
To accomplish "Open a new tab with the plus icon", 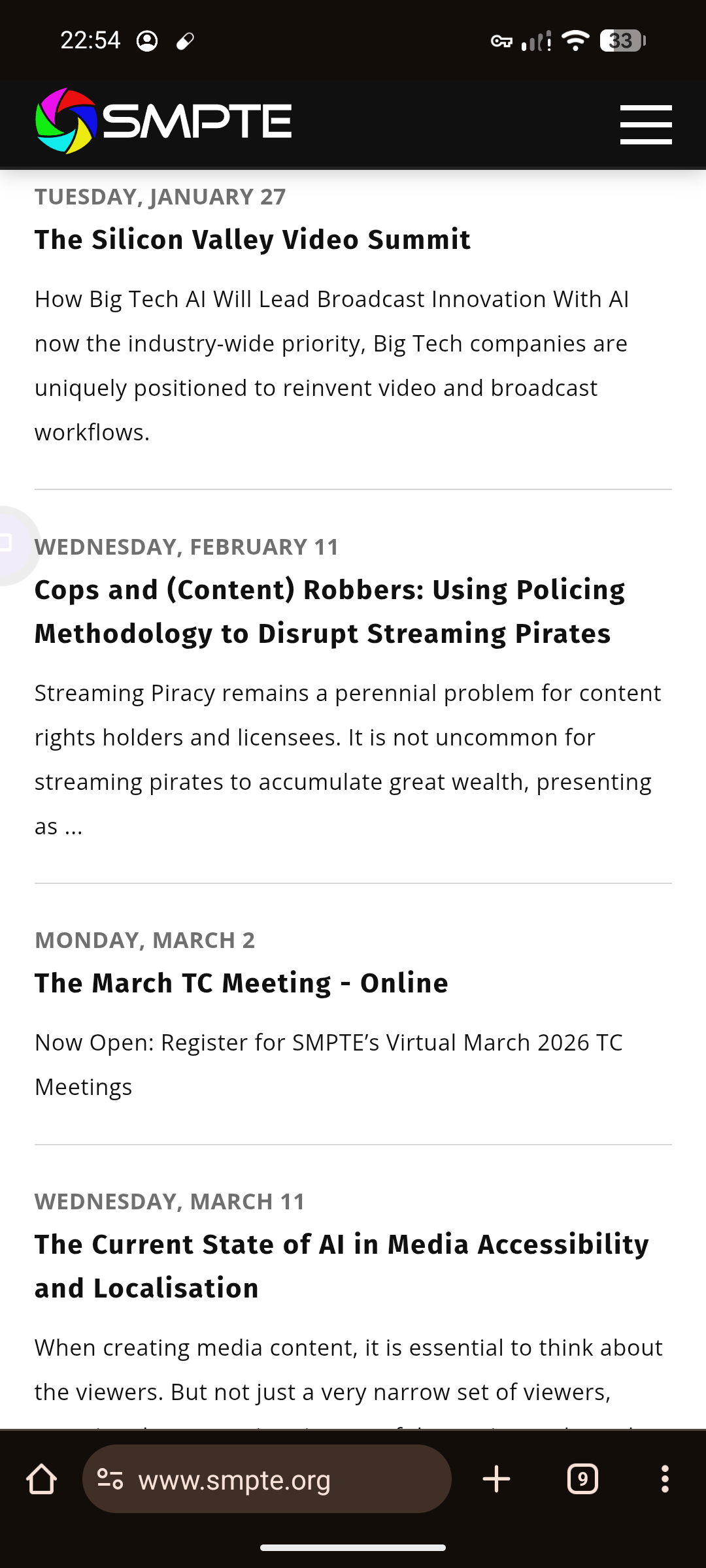I will tap(496, 1480).
